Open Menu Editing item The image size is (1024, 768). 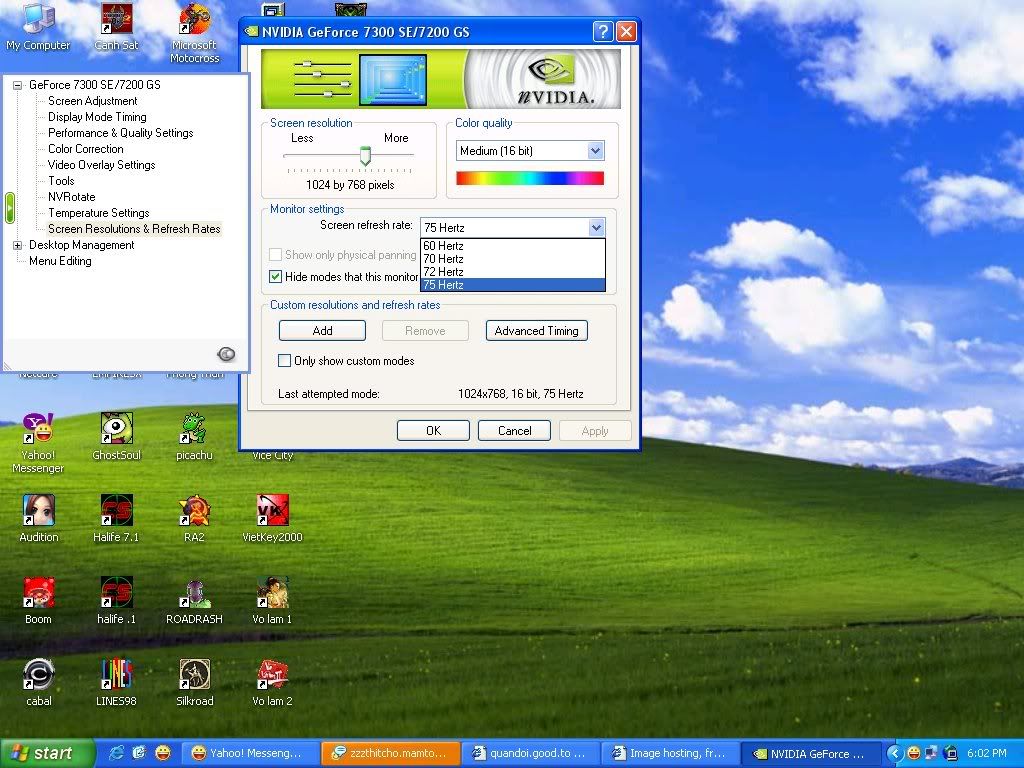click(x=60, y=261)
